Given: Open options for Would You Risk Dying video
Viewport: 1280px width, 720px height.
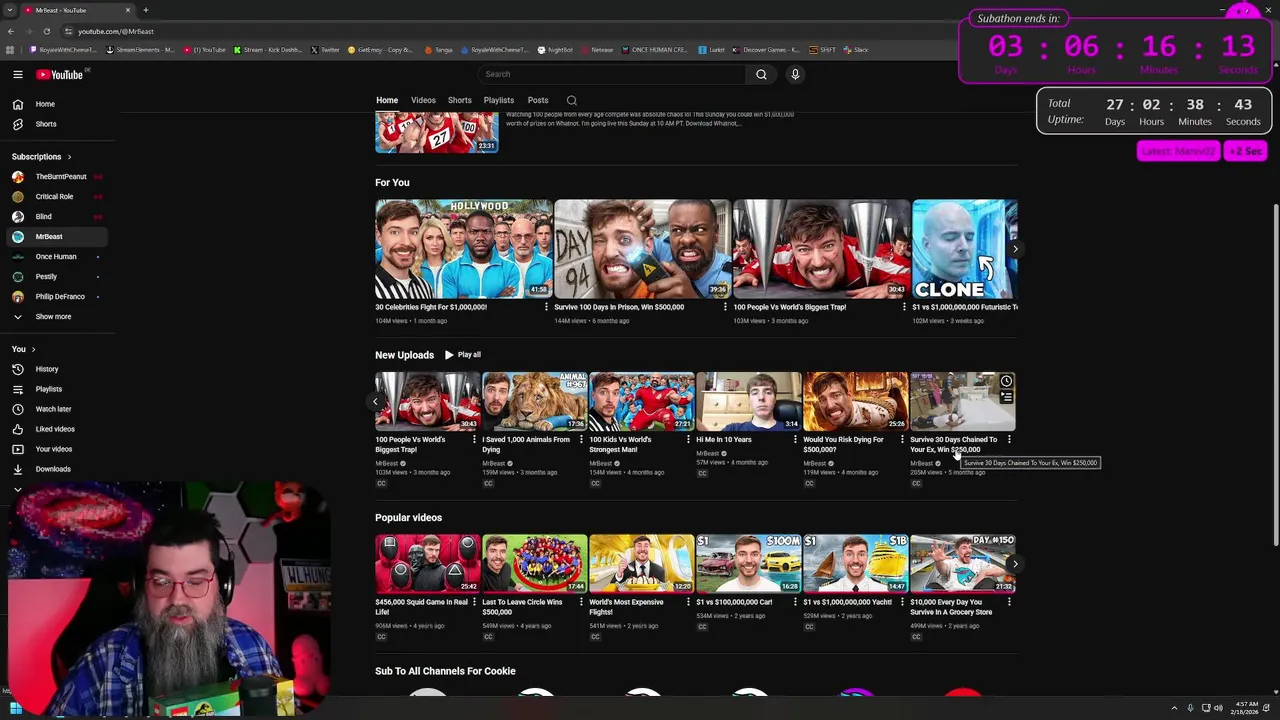Looking at the screenshot, I should coord(902,440).
